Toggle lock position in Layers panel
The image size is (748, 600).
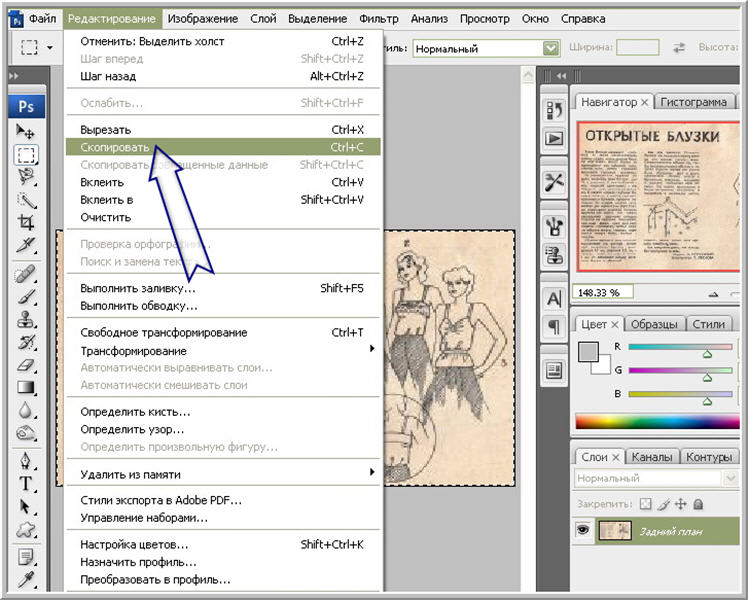681,504
